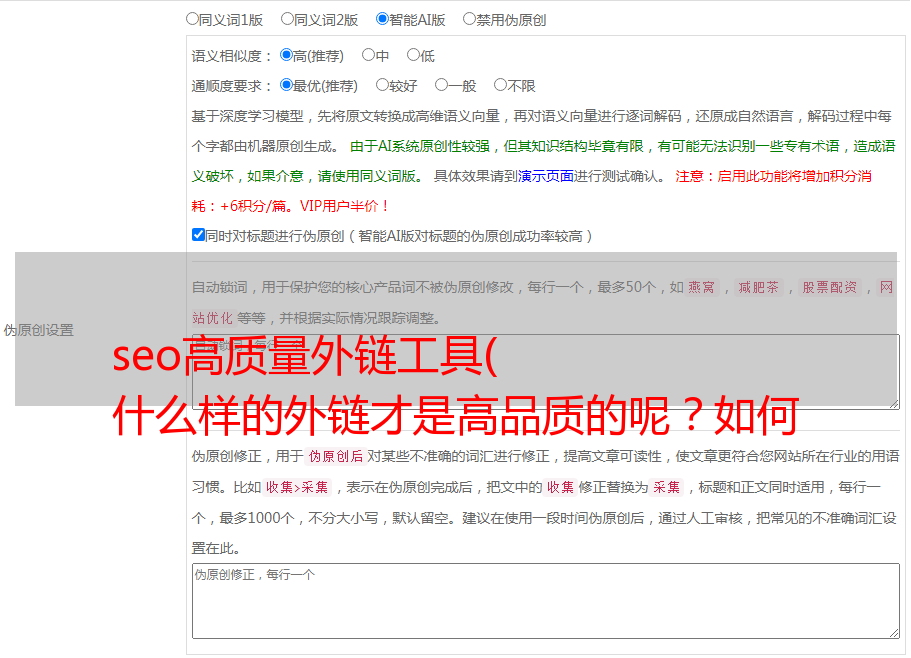Click the 收集>采集 example tag

click(297, 487)
